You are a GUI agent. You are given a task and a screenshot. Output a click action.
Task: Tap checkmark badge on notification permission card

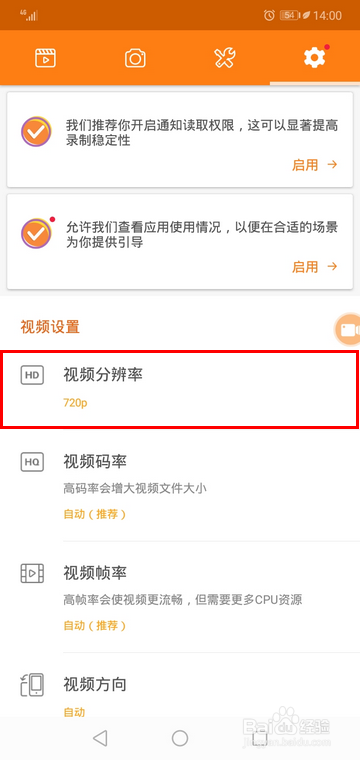tap(36, 132)
